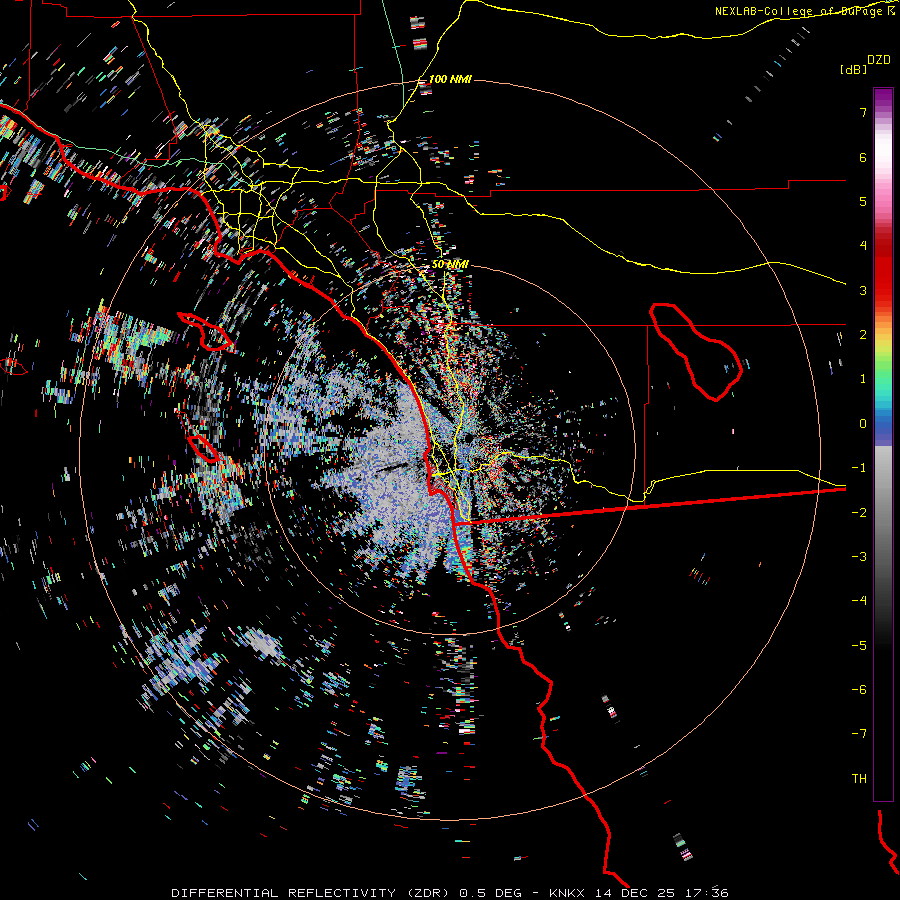Pick the "7" value on the dB scale
This screenshot has width=900, height=900.
coord(863,112)
